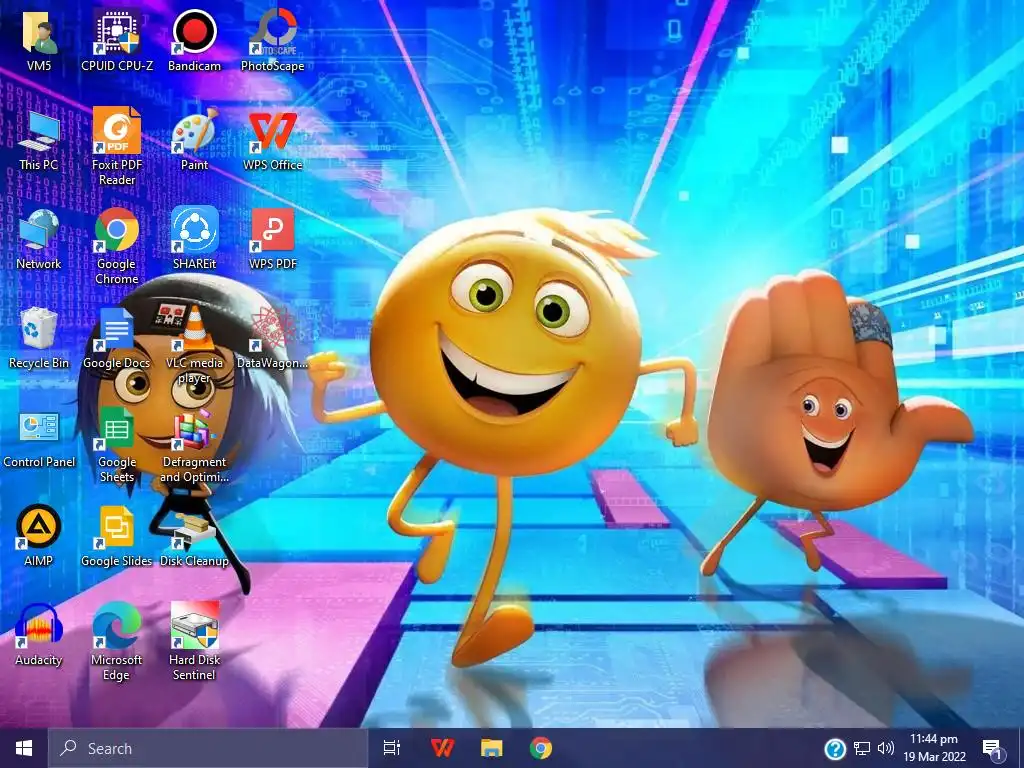Screen dimensions: 1024x768
Task: Open the volume speaker tray icon
Action: click(x=886, y=749)
